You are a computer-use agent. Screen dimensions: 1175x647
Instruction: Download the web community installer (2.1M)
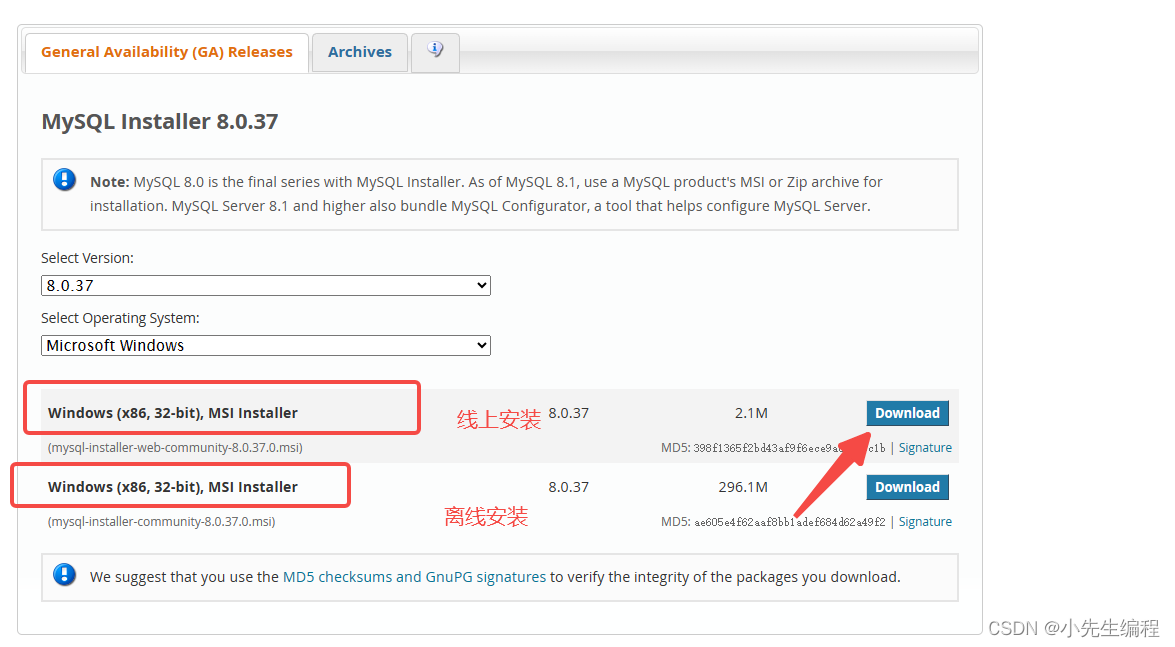click(907, 412)
